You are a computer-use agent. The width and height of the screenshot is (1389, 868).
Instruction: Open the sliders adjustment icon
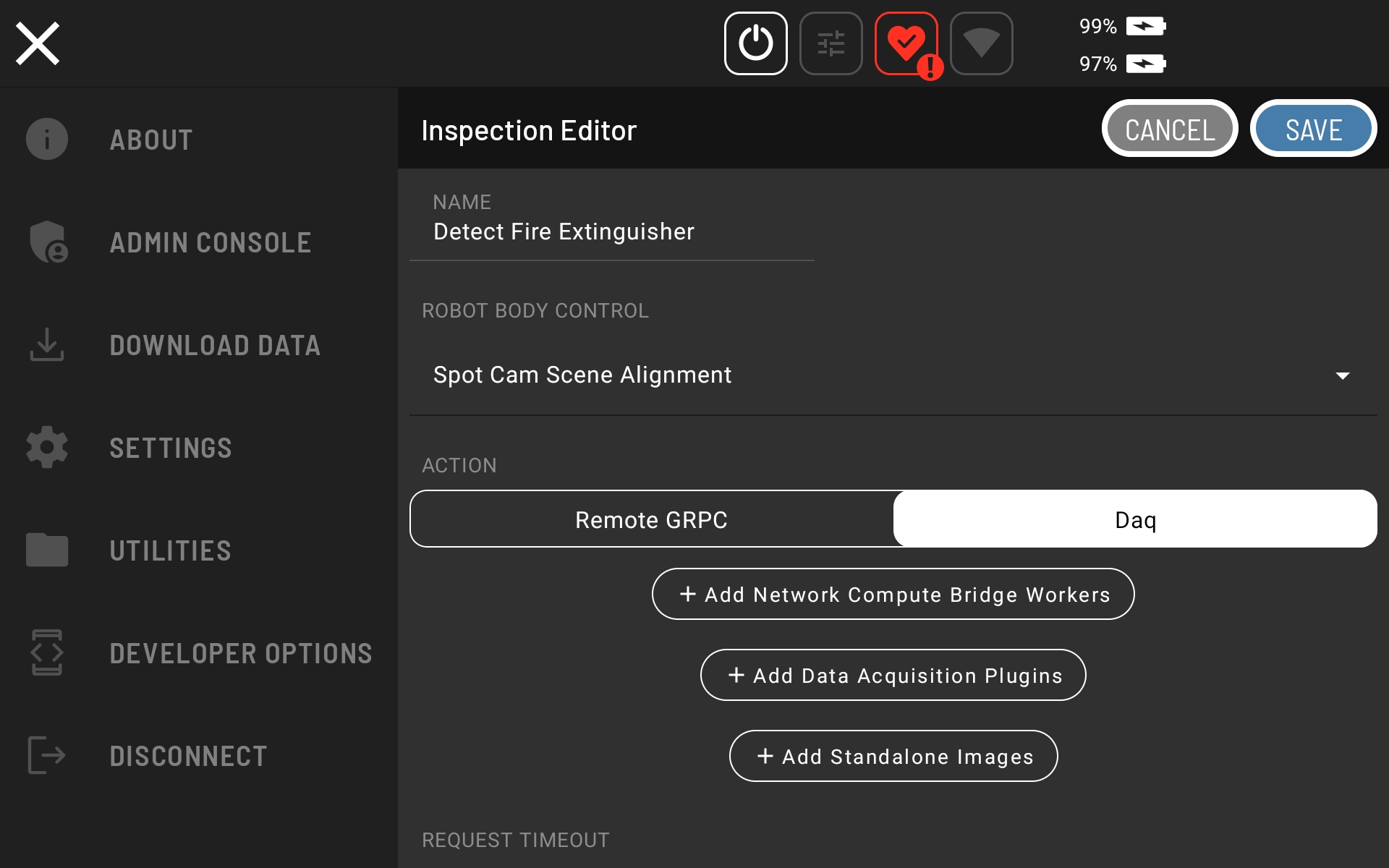pyautogui.click(x=831, y=43)
